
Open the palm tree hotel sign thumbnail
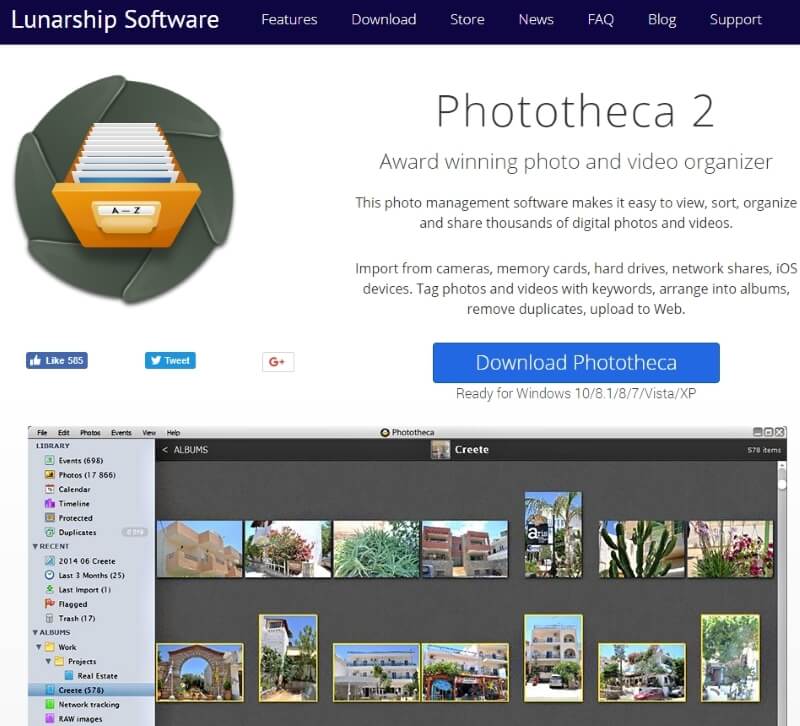click(553, 535)
